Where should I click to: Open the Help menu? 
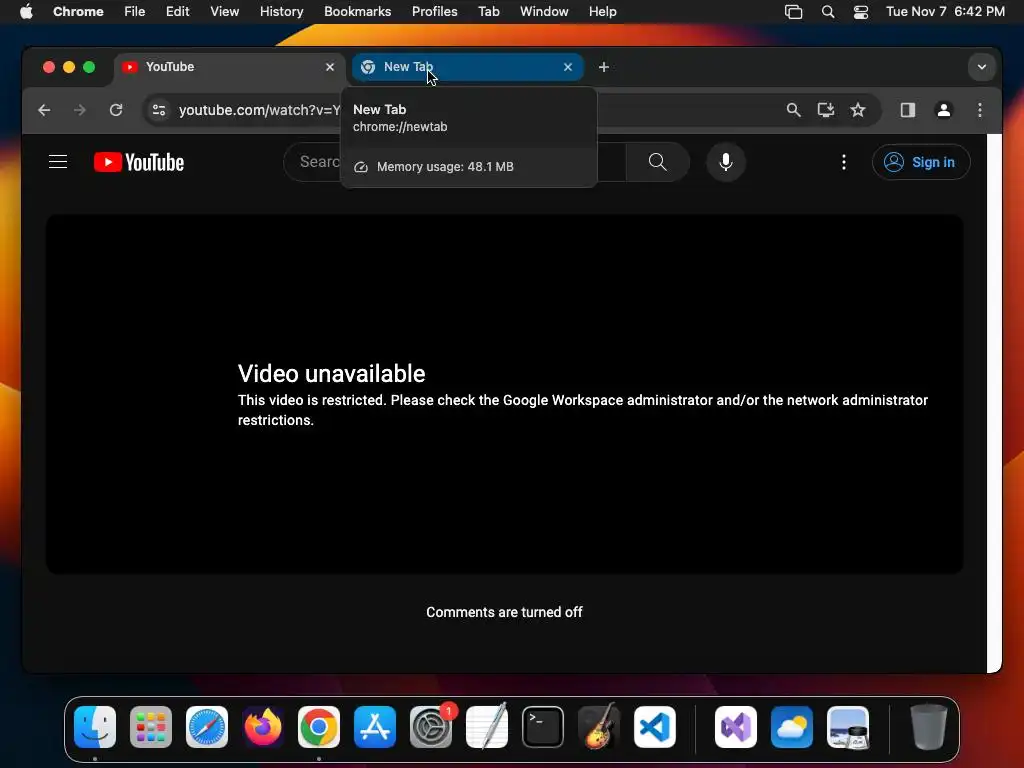[x=602, y=12]
